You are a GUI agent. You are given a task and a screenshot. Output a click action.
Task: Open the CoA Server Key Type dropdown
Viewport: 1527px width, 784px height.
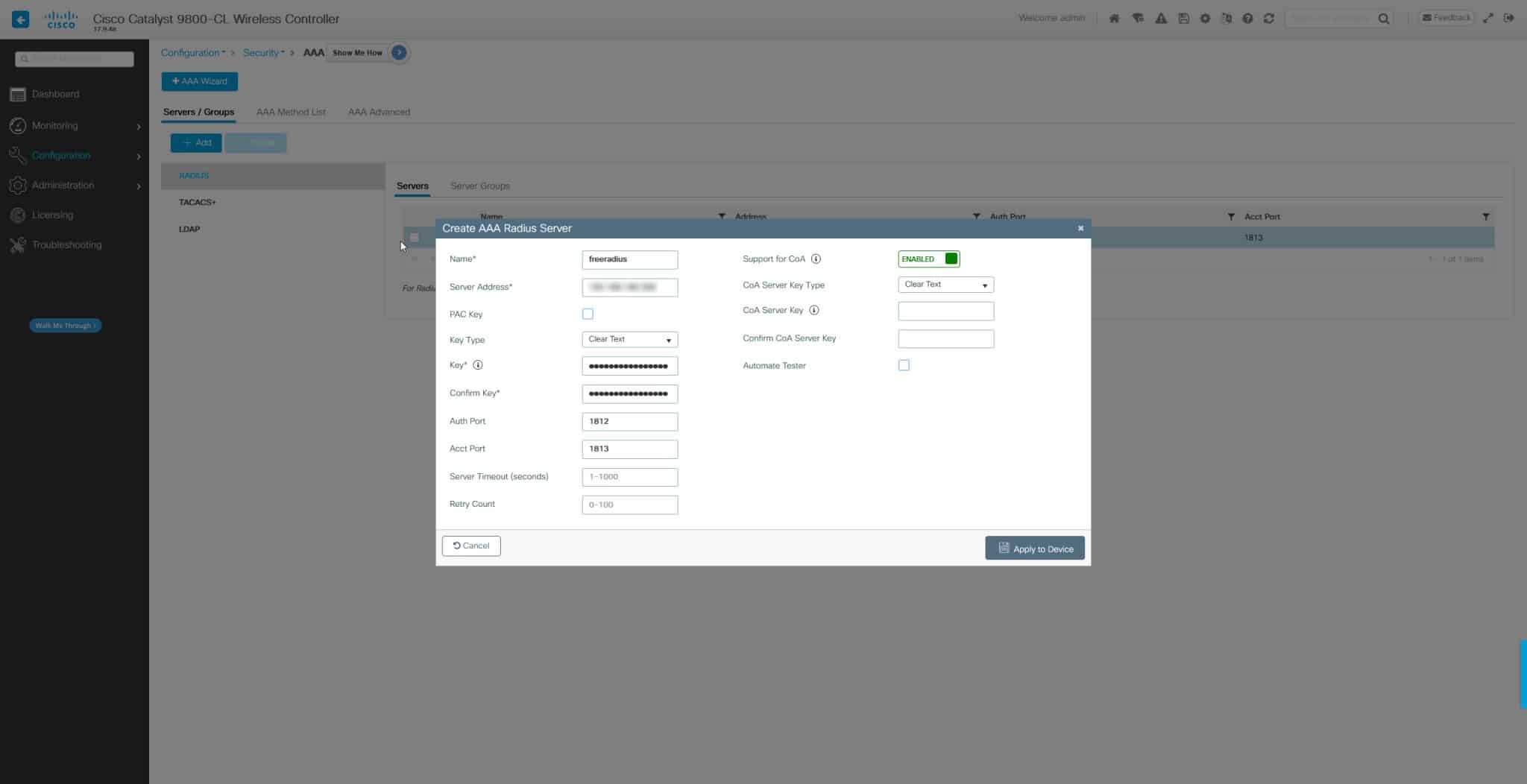tap(945, 285)
